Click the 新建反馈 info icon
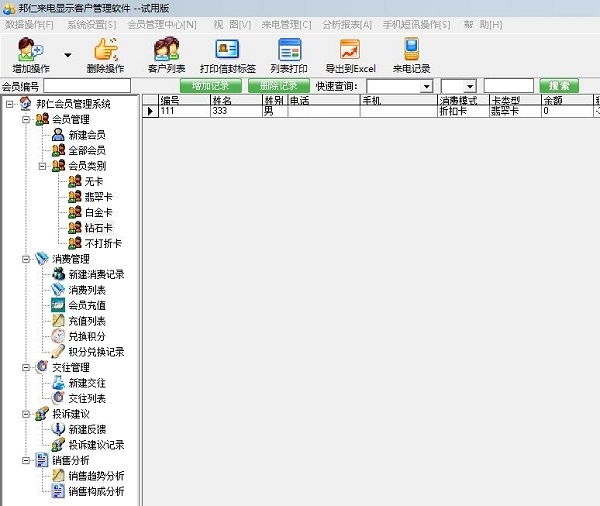This screenshot has height=506, width=600. pyautogui.click(x=58, y=429)
